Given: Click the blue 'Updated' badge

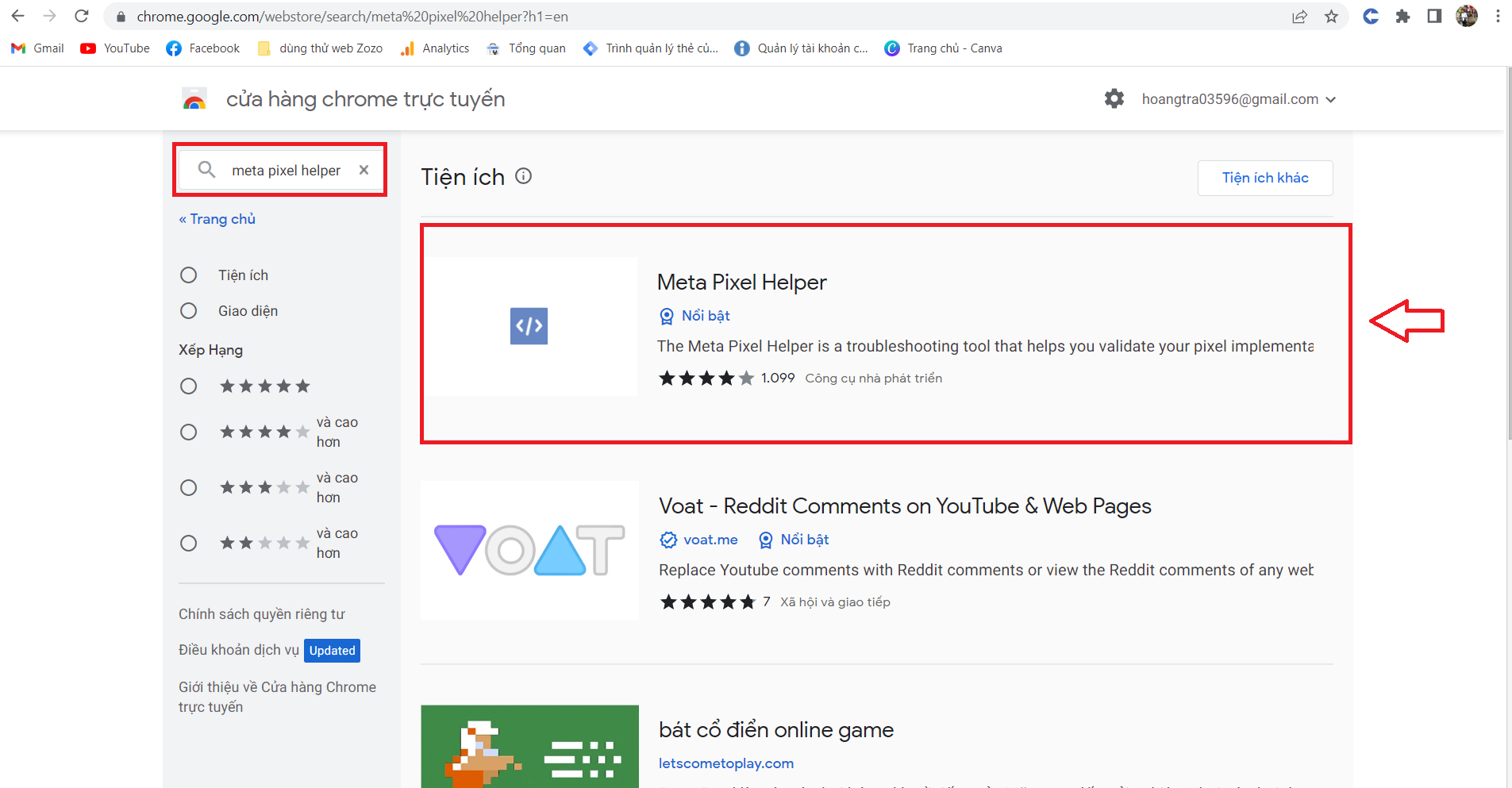Looking at the screenshot, I should (x=332, y=651).
